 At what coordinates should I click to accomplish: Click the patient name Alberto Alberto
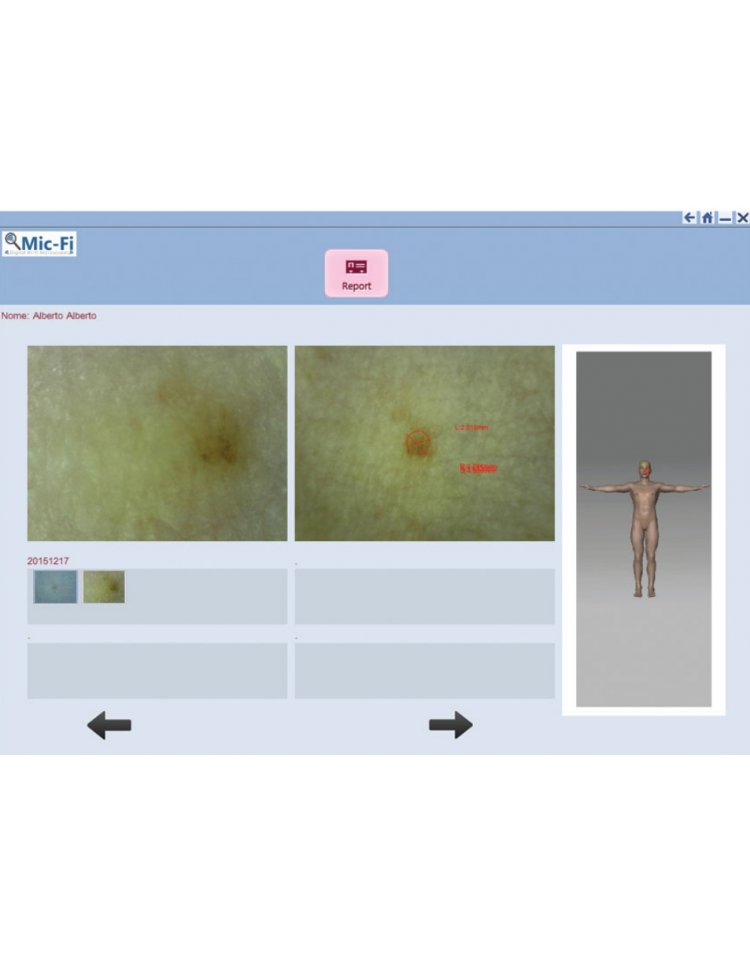[x=64, y=315]
